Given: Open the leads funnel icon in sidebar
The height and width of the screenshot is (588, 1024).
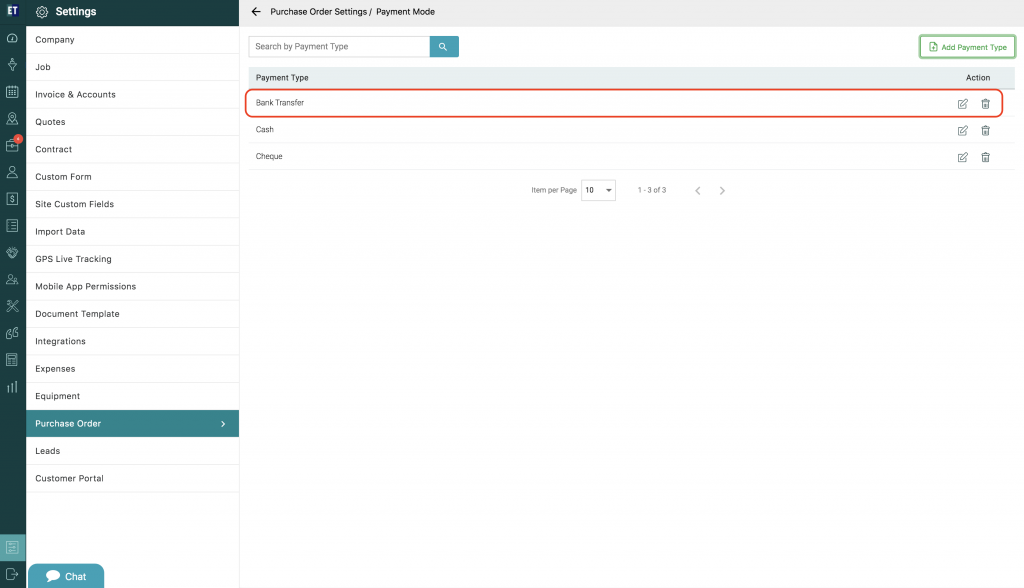Looking at the screenshot, I should pyautogui.click(x=12, y=64).
